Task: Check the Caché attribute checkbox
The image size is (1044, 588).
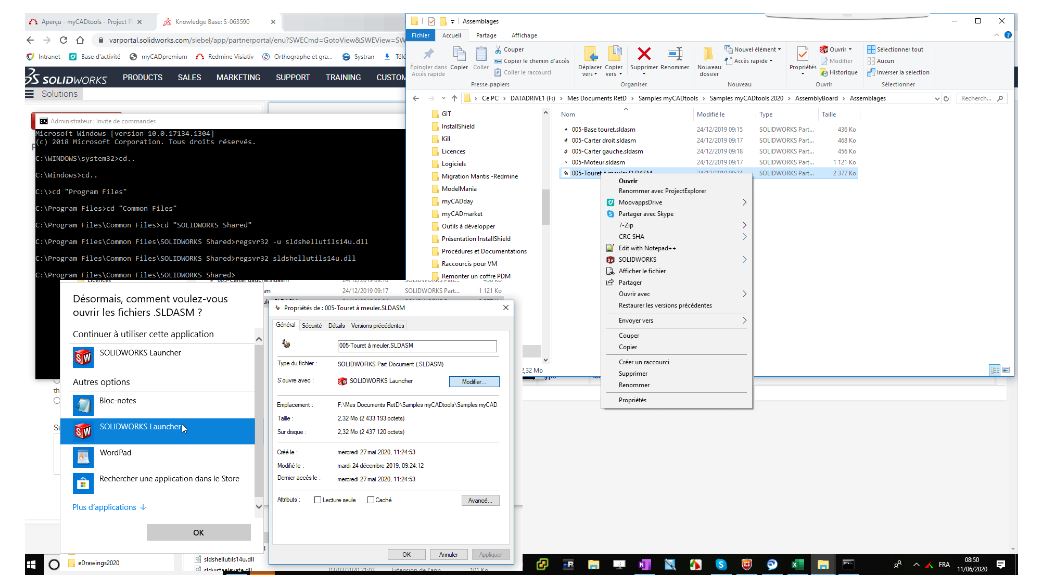Action: 370,500
